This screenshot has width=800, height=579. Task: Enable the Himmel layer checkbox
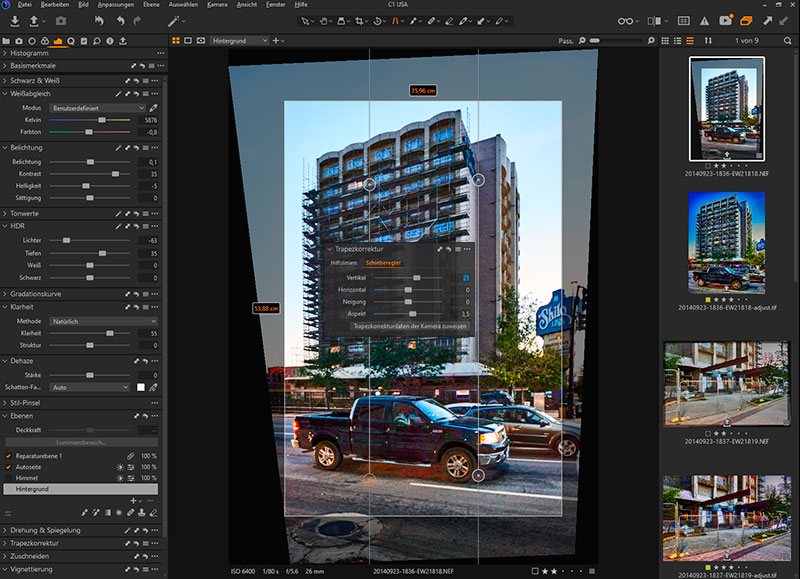[8, 479]
